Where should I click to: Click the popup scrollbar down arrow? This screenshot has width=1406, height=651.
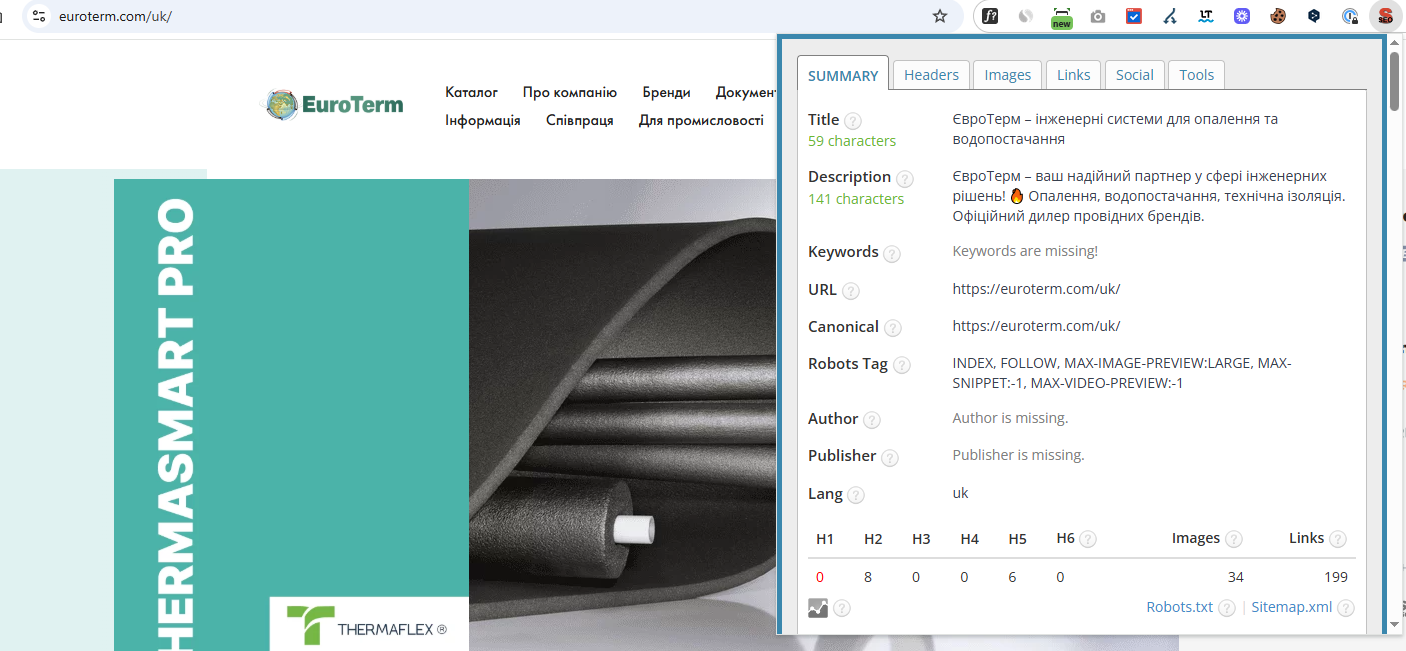tap(1394, 625)
